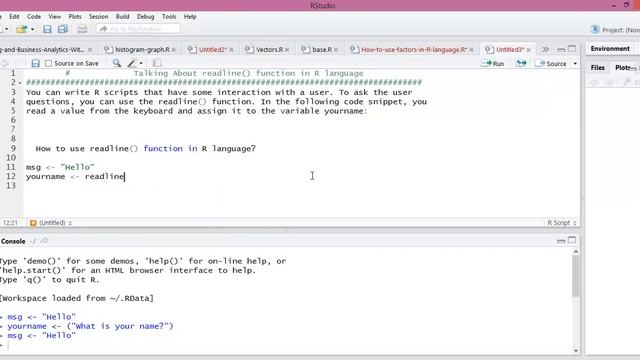Open the Edit menu
The width and height of the screenshot is (640, 360).
(14, 16)
